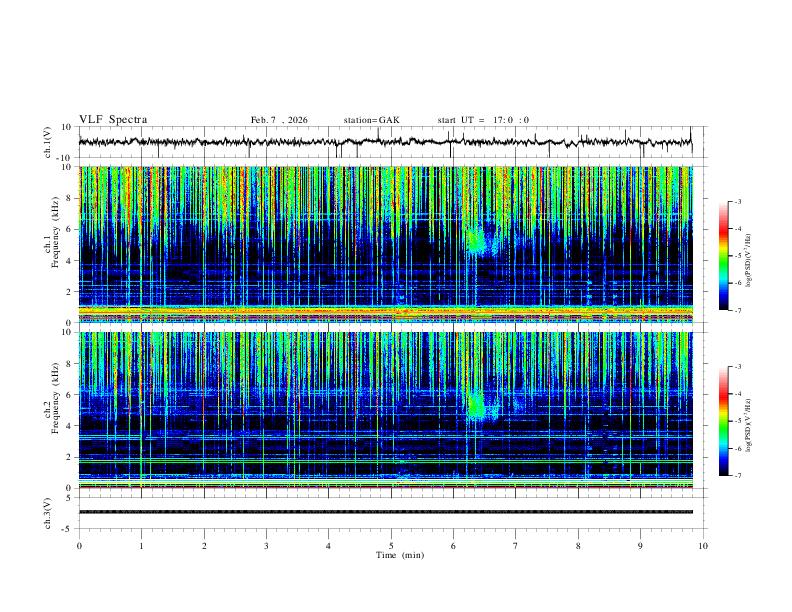Click the bright yellow noise band below 1 kHz in ch.1
792x612 pixels.
pyautogui.click(x=385, y=313)
